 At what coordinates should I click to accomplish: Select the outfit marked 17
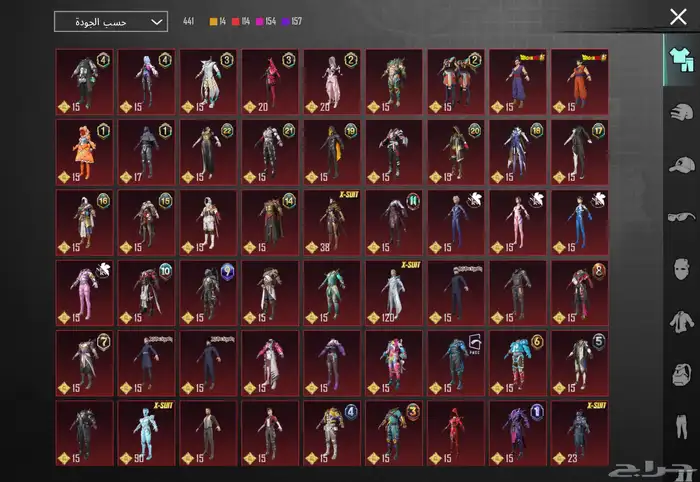(x=146, y=152)
